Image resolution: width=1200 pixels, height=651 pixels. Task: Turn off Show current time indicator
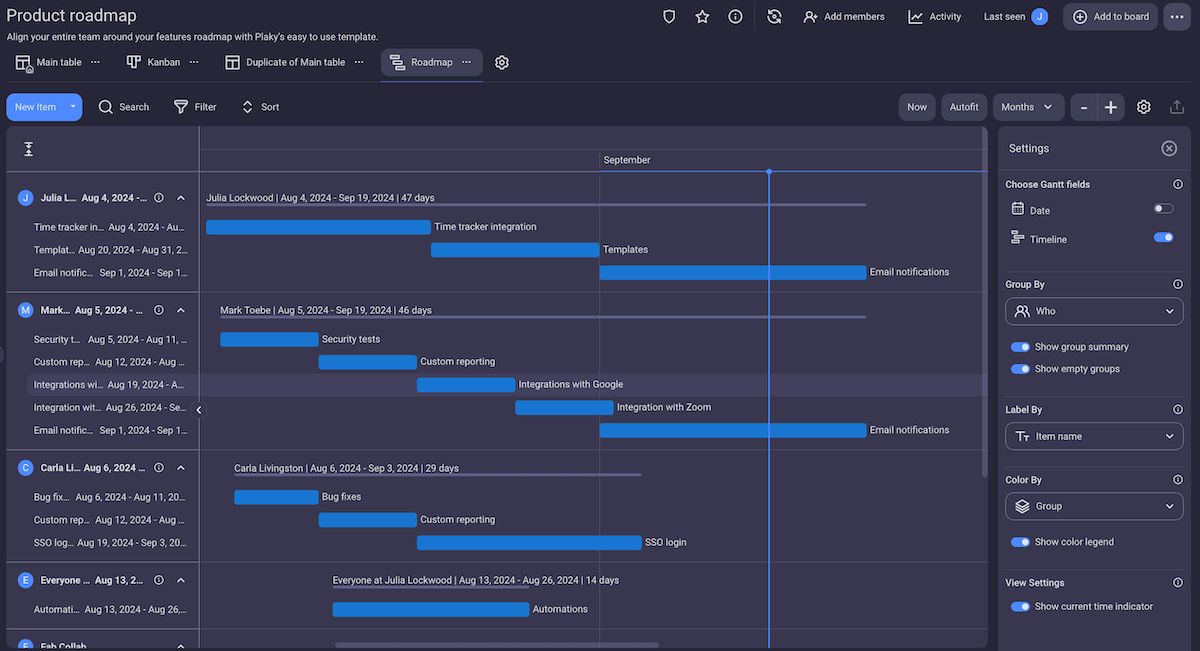point(1020,606)
